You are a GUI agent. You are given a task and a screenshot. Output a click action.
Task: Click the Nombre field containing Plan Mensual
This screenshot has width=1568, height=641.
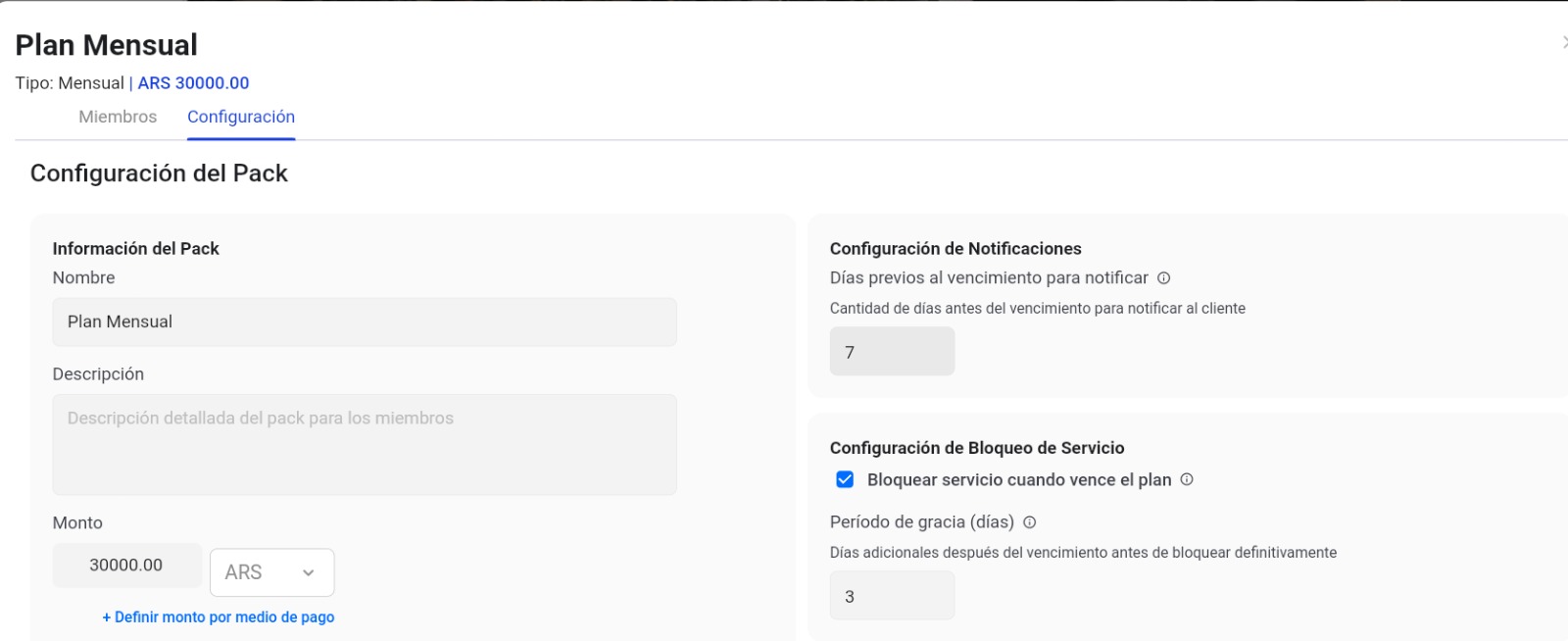pos(364,321)
